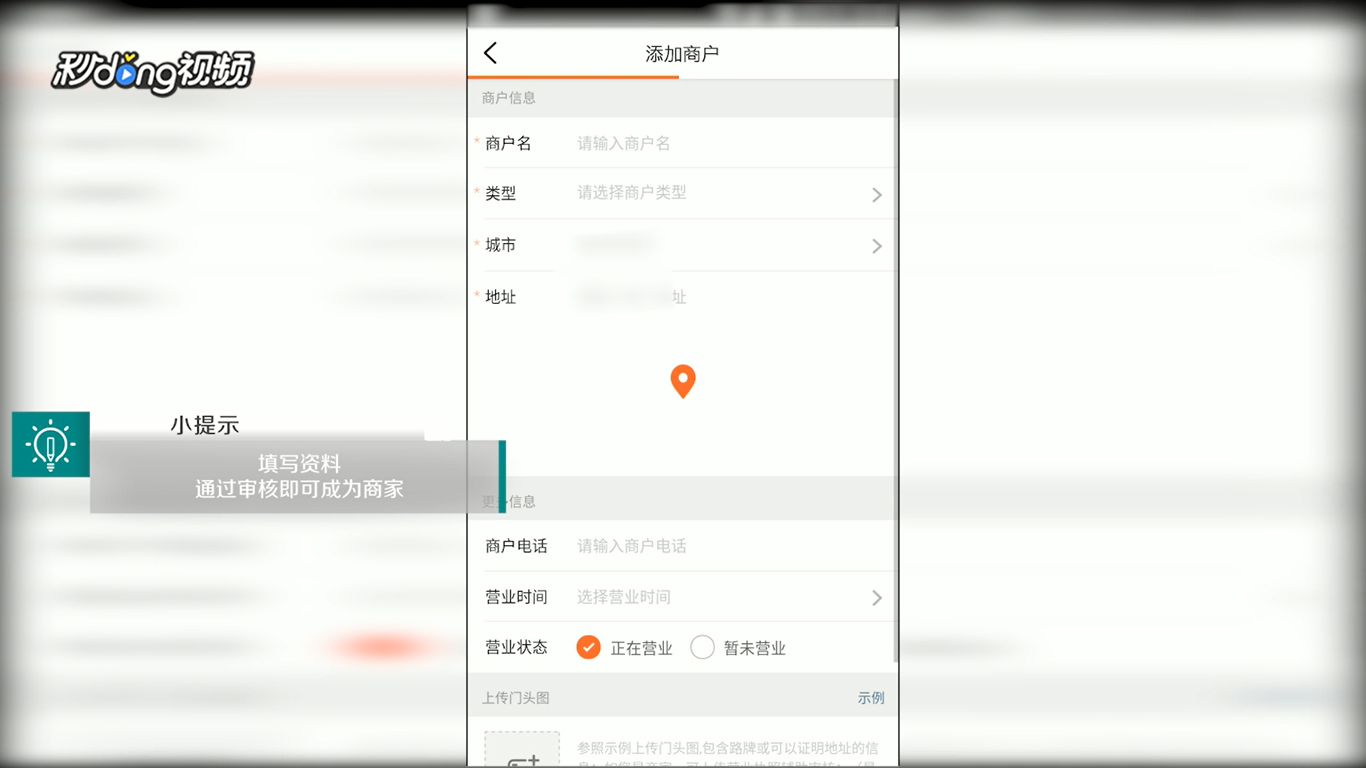Viewport: 1366px width, 768px height.
Task: Tap the back arrow on 添加商户 screen
Action: [x=490, y=53]
